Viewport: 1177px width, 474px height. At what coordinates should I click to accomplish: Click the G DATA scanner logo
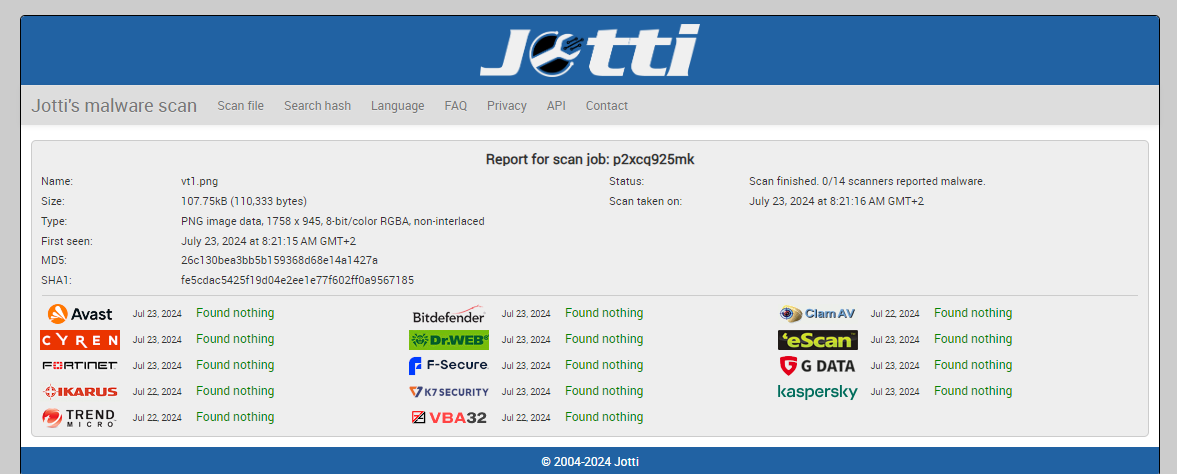[817, 366]
